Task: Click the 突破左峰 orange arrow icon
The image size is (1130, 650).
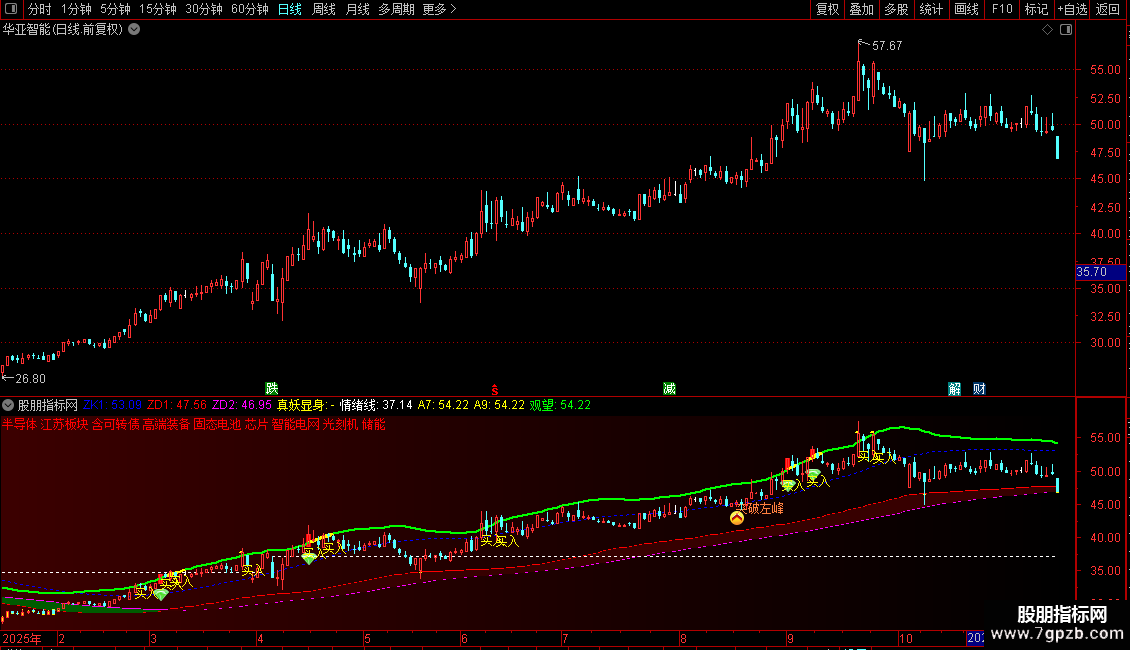Action: click(737, 517)
